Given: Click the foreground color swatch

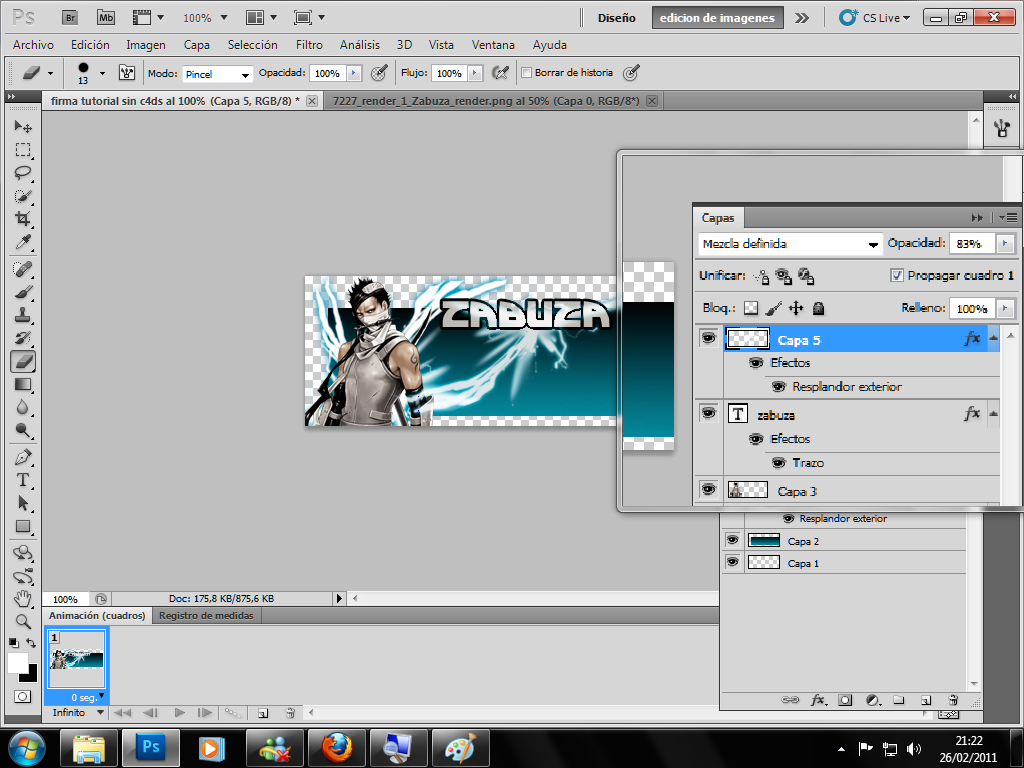Looking at the screenshot, I should [x=17, y=663].
